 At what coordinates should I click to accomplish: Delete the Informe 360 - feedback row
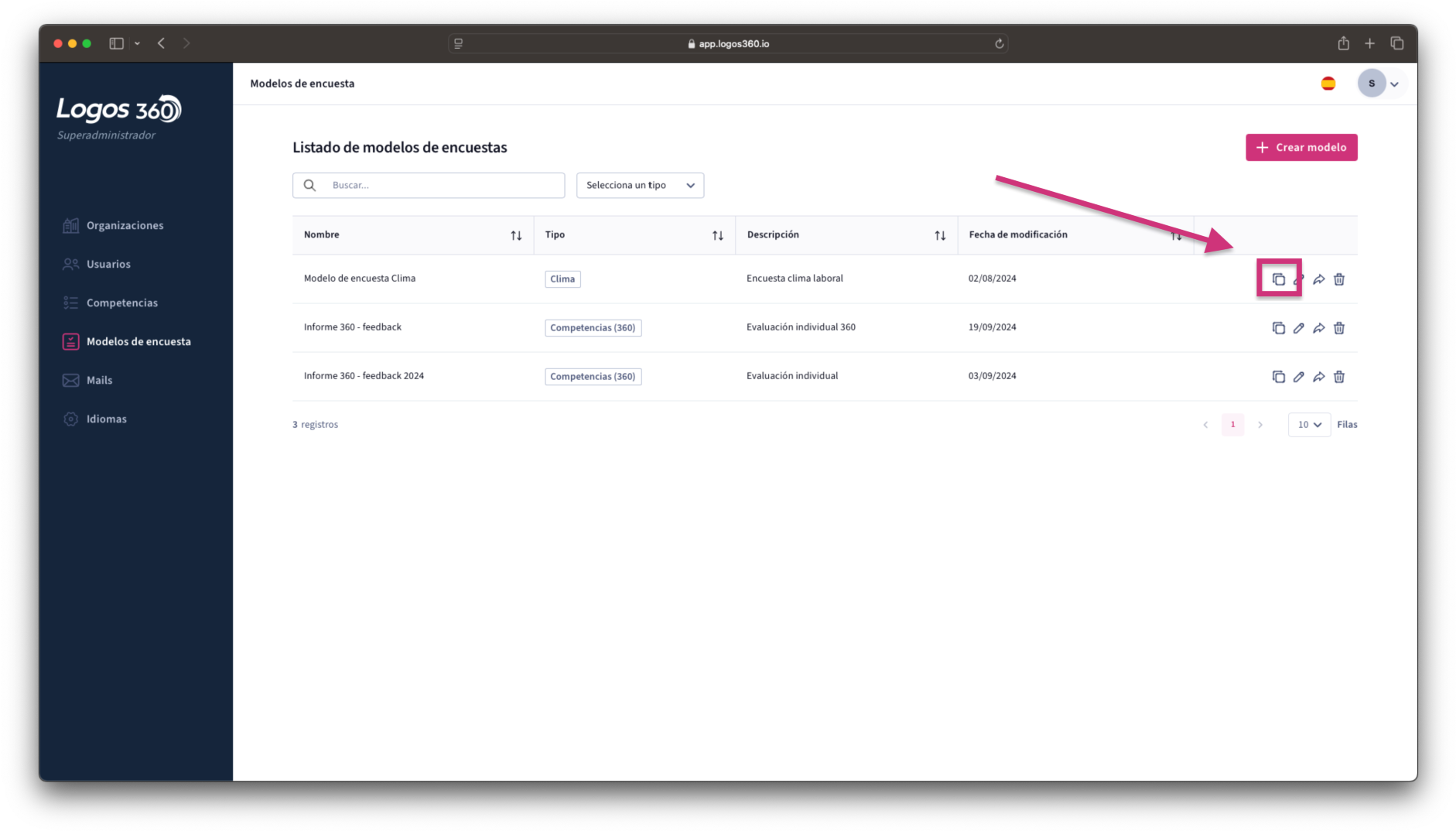click(1339, 328)
